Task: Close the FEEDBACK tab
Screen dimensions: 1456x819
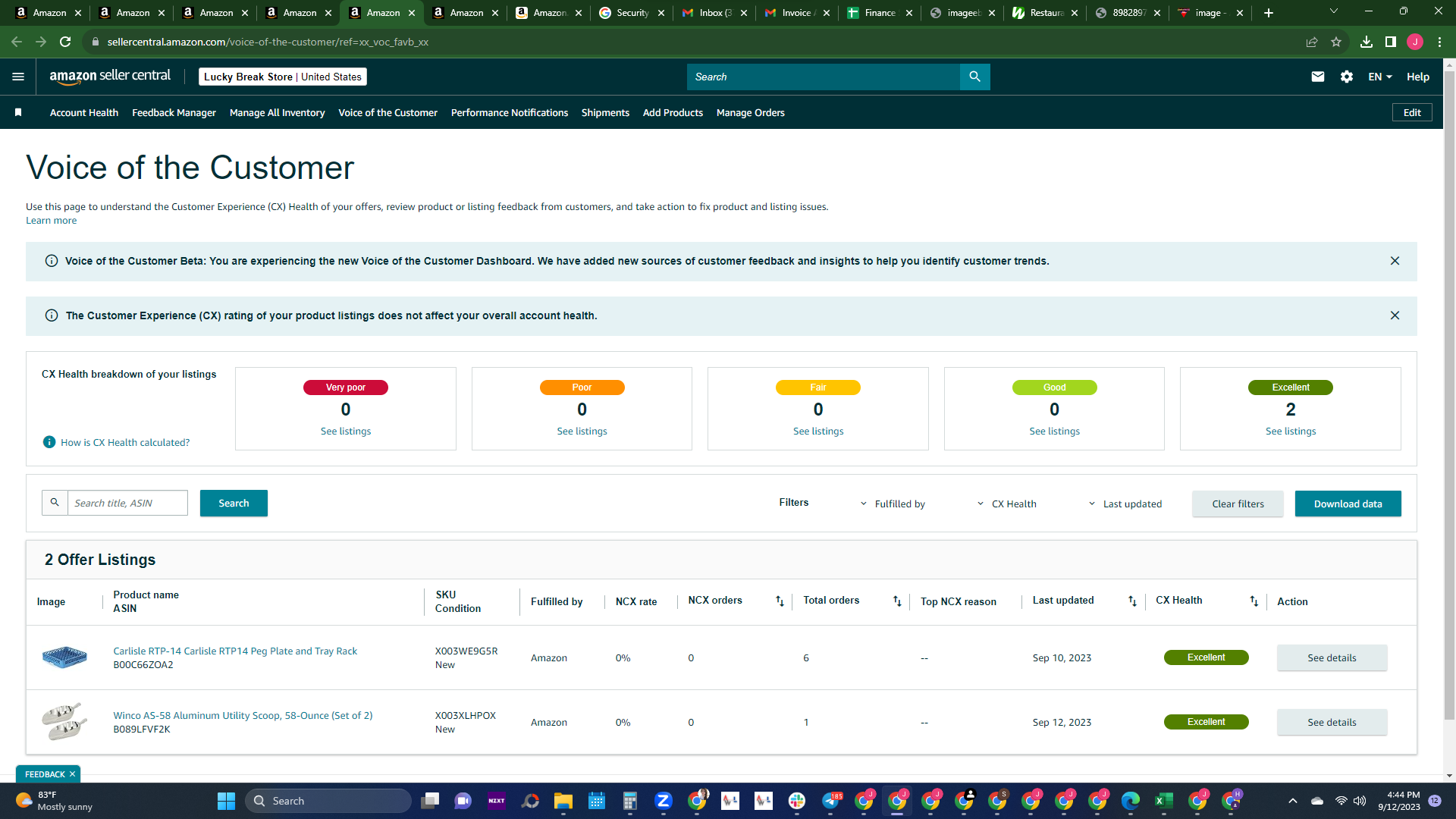Action: [72, 774]
